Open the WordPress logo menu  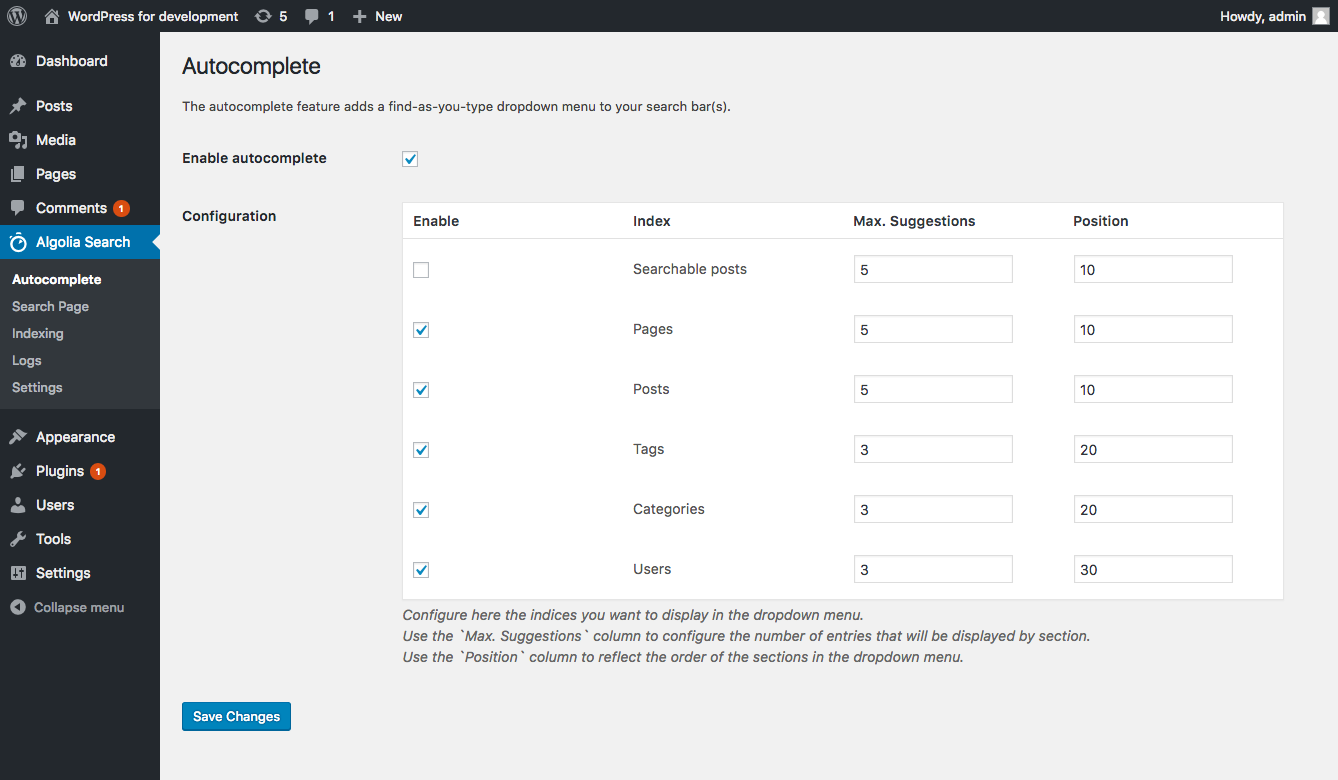[x=17, y=16]
